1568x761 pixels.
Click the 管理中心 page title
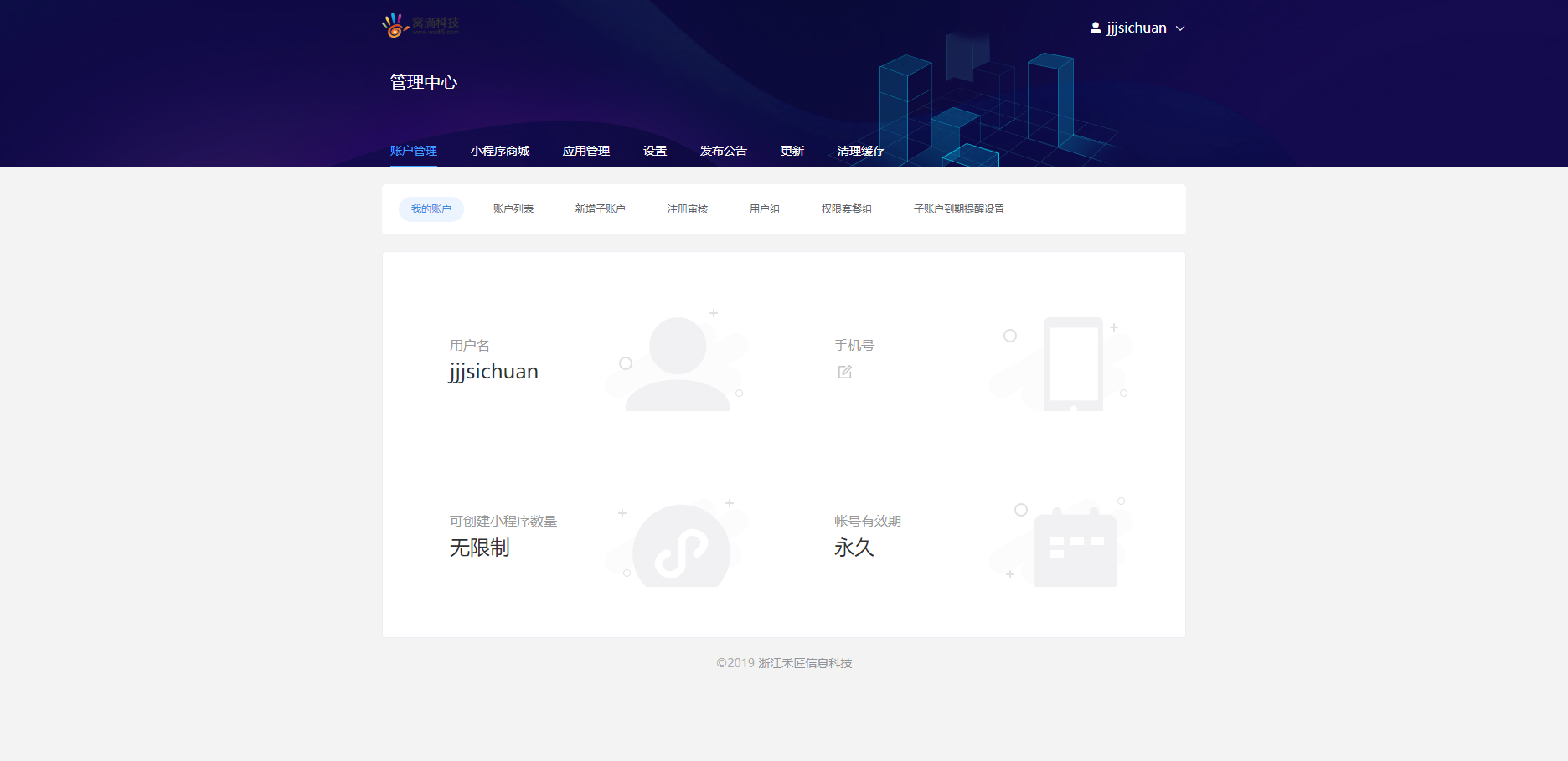(x=424, y=82)
